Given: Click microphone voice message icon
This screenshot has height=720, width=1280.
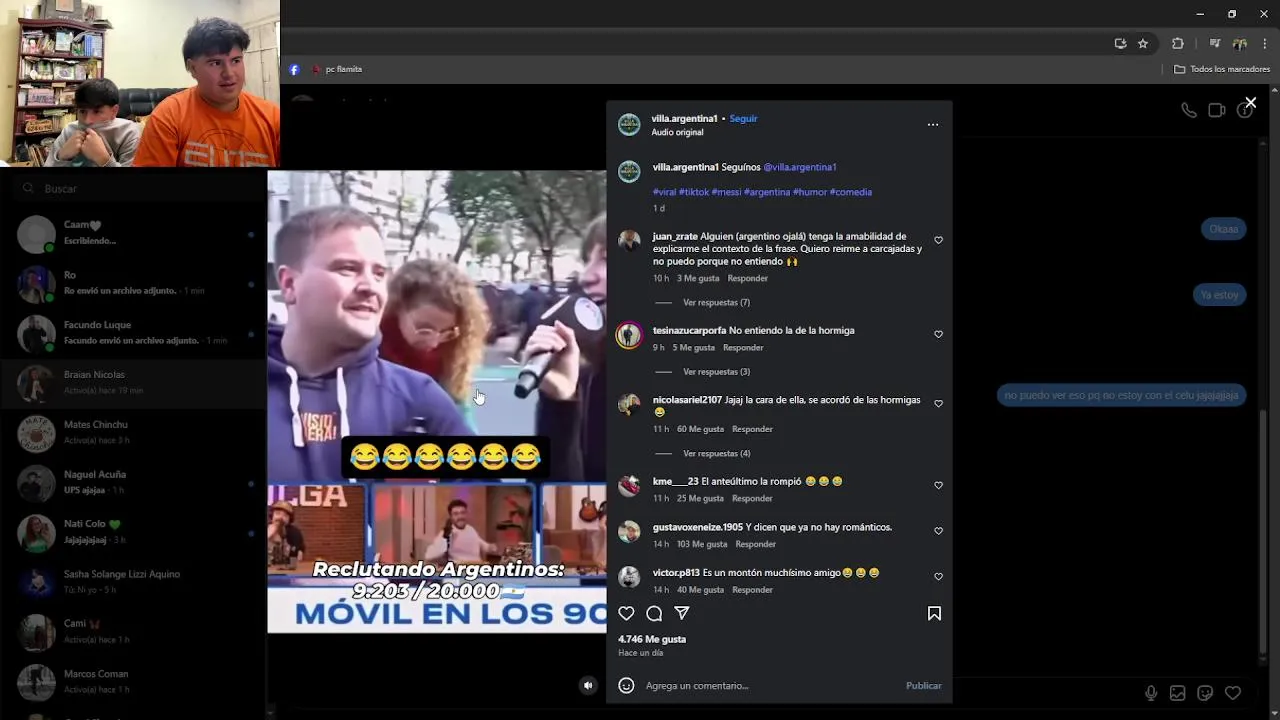Looking at the screenshot, I should [x=1151, y=693].
